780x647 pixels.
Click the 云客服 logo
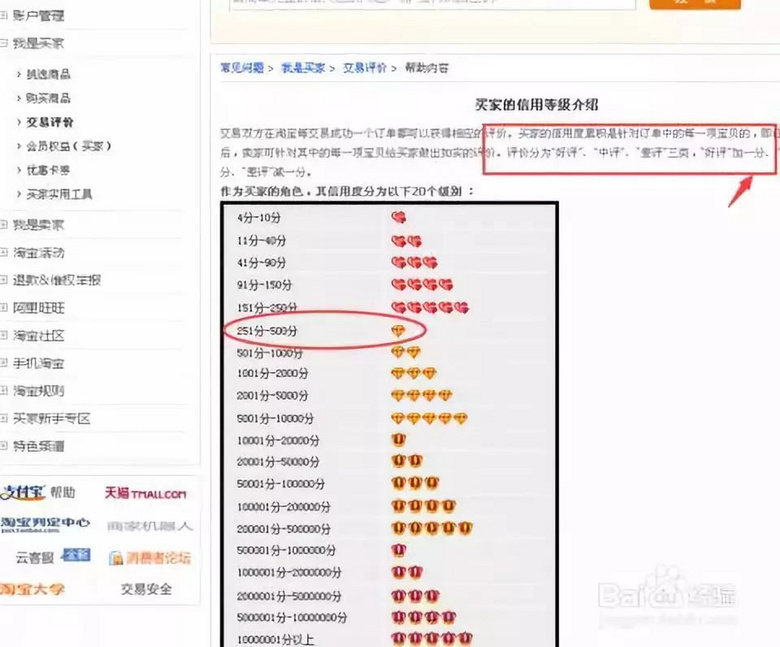34,556
